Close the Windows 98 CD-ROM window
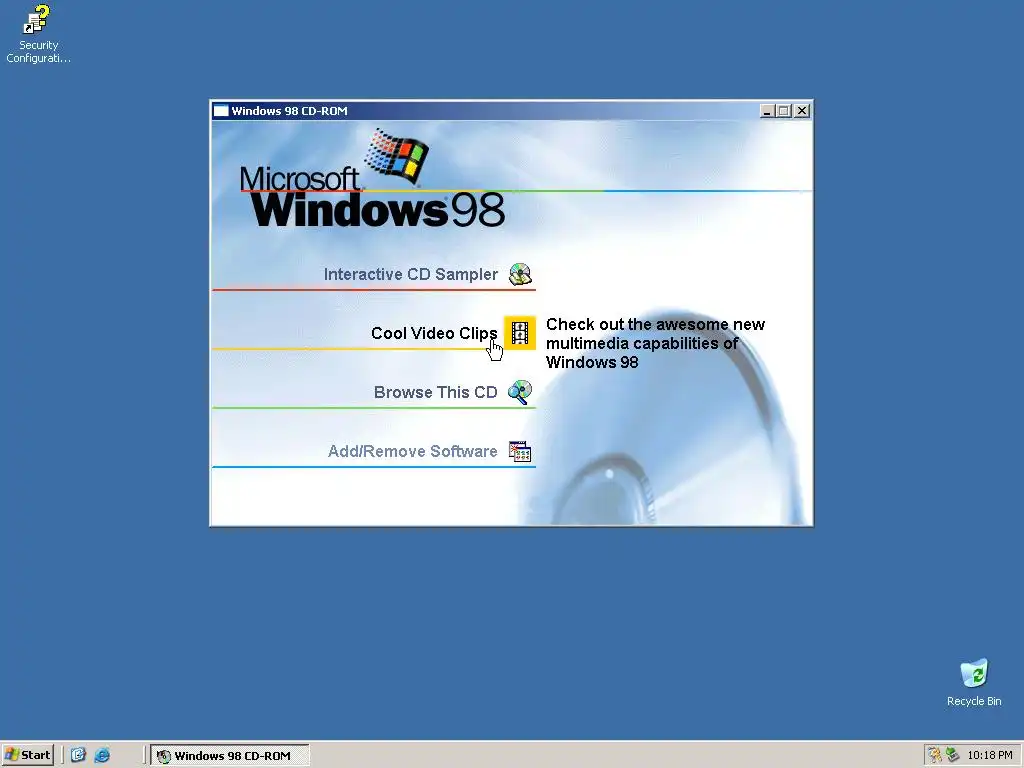1024x768 pixels. point(802,111)
